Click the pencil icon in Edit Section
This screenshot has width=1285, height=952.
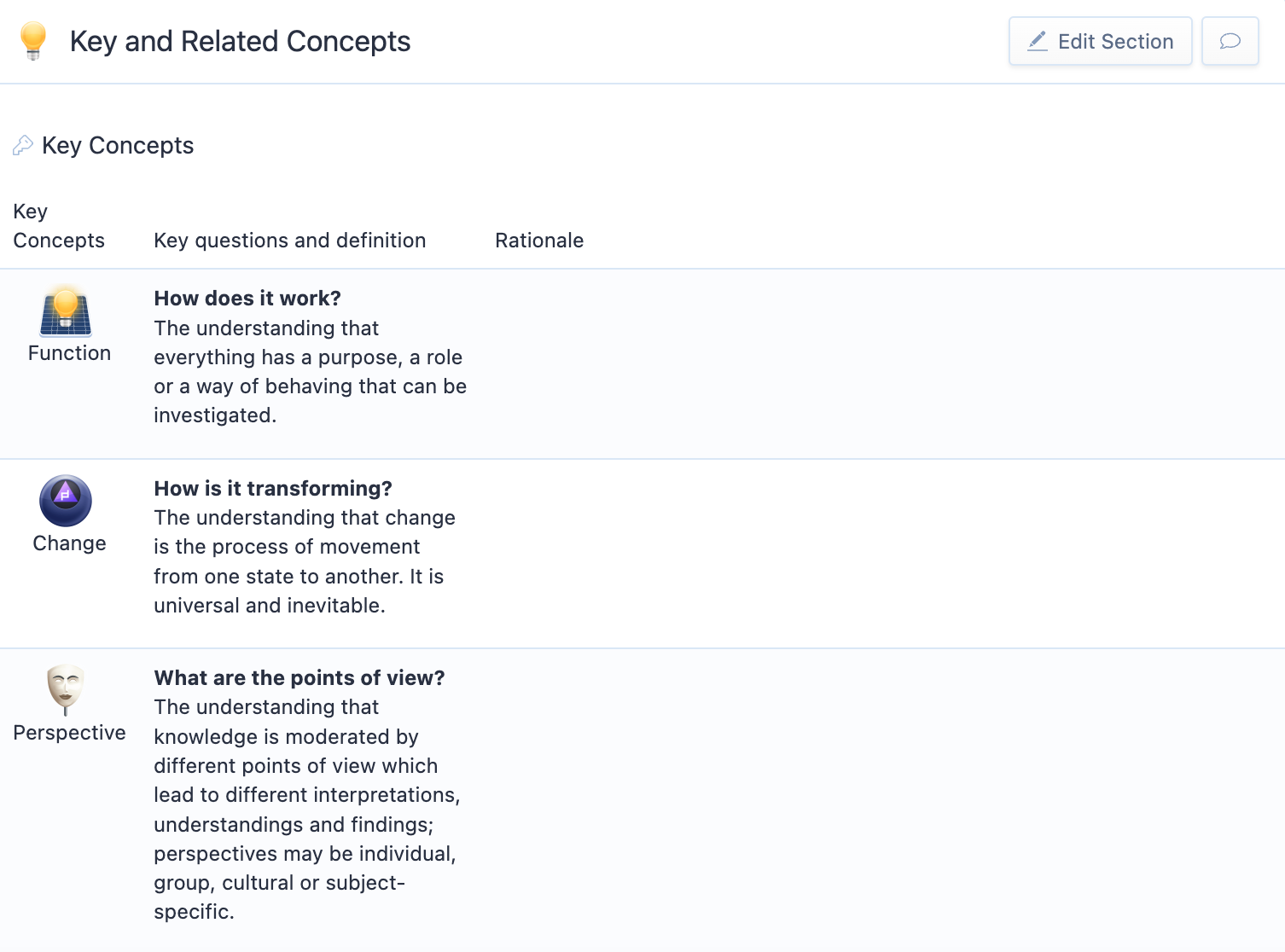[x=1038, y=41]
